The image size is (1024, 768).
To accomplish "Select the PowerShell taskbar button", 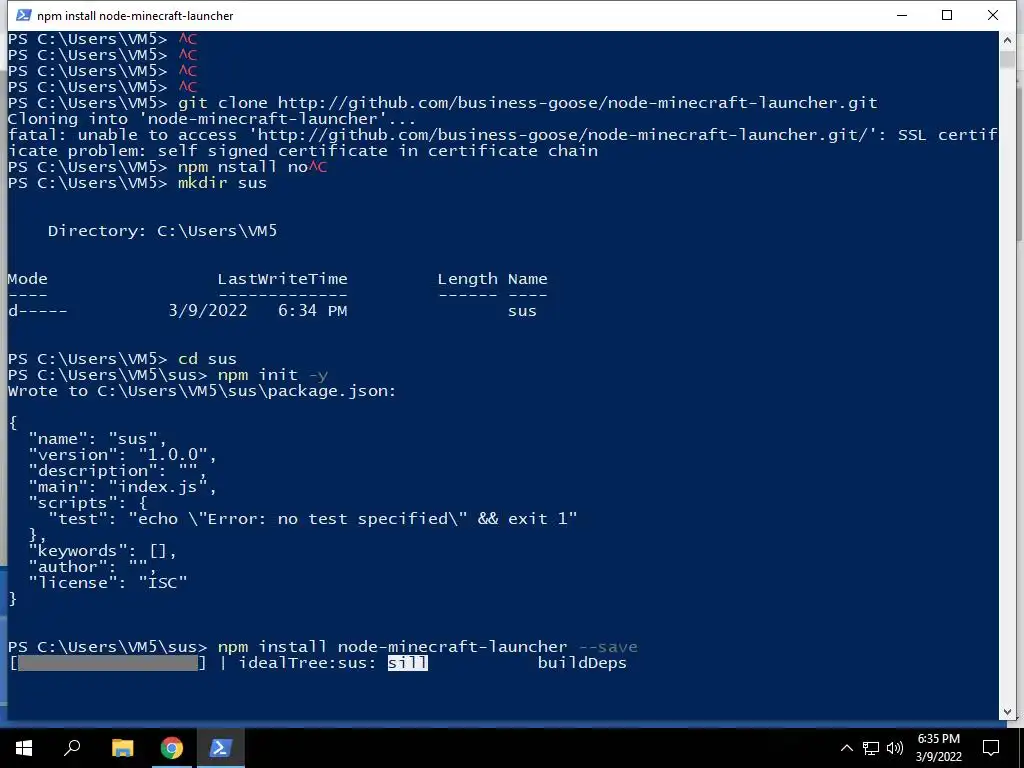I will pos(221,748).
